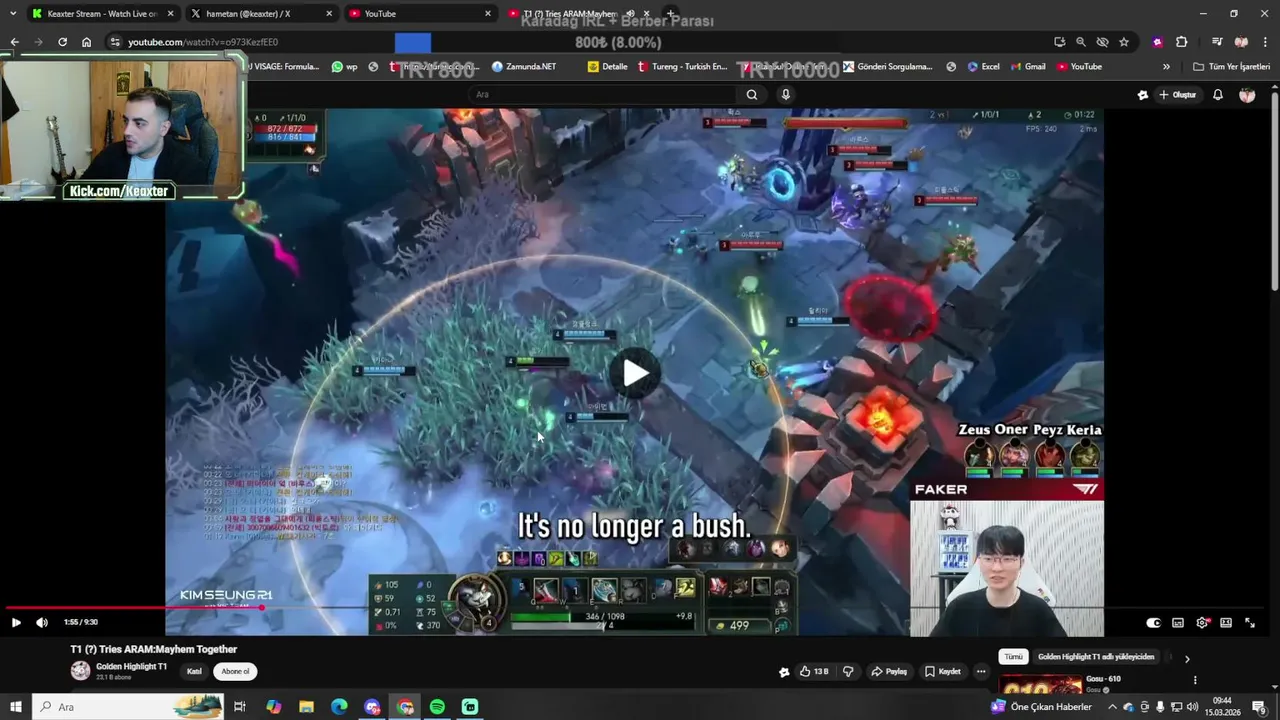Open the Golden Highlight T1 channel name
The width and height of the screenshot is (1280, 720).
(131, 667)
